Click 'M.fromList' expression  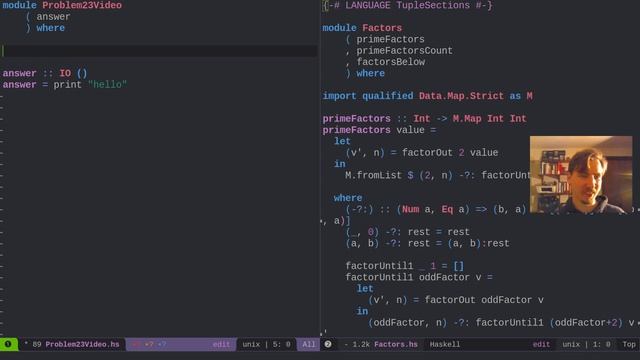373,176
